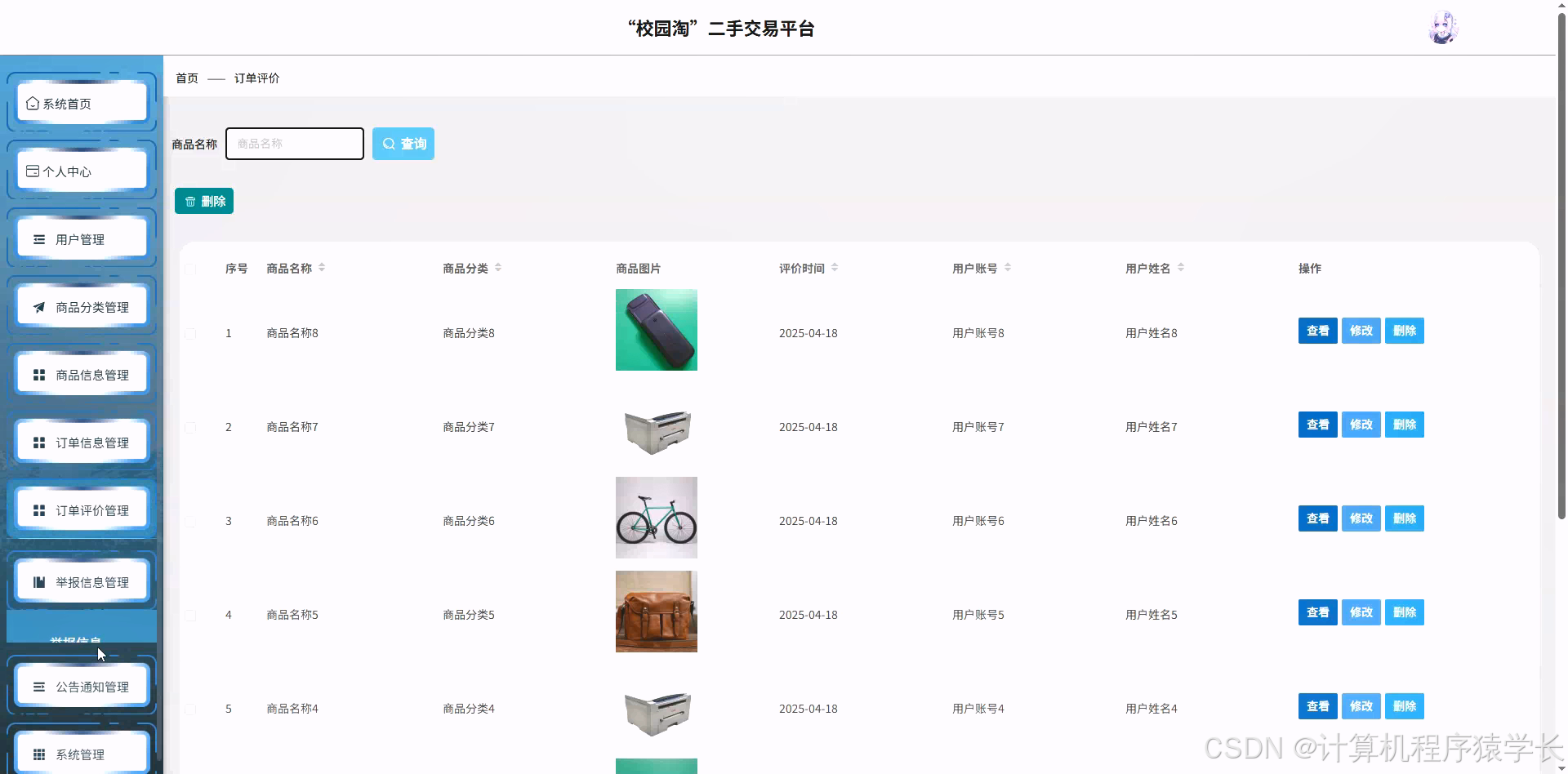This screenshot has height=774, width=1568.
Task: Sort by 评价时间 using its sort arrows
Action: (837, 267)
